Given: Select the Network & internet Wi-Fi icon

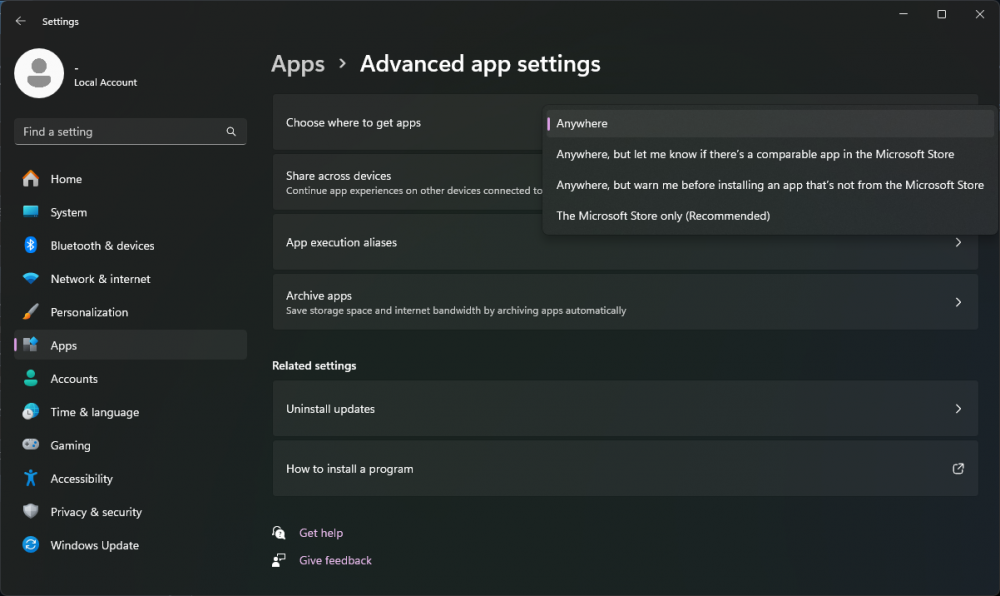Looking at the screenshot, I should [31, 279].
